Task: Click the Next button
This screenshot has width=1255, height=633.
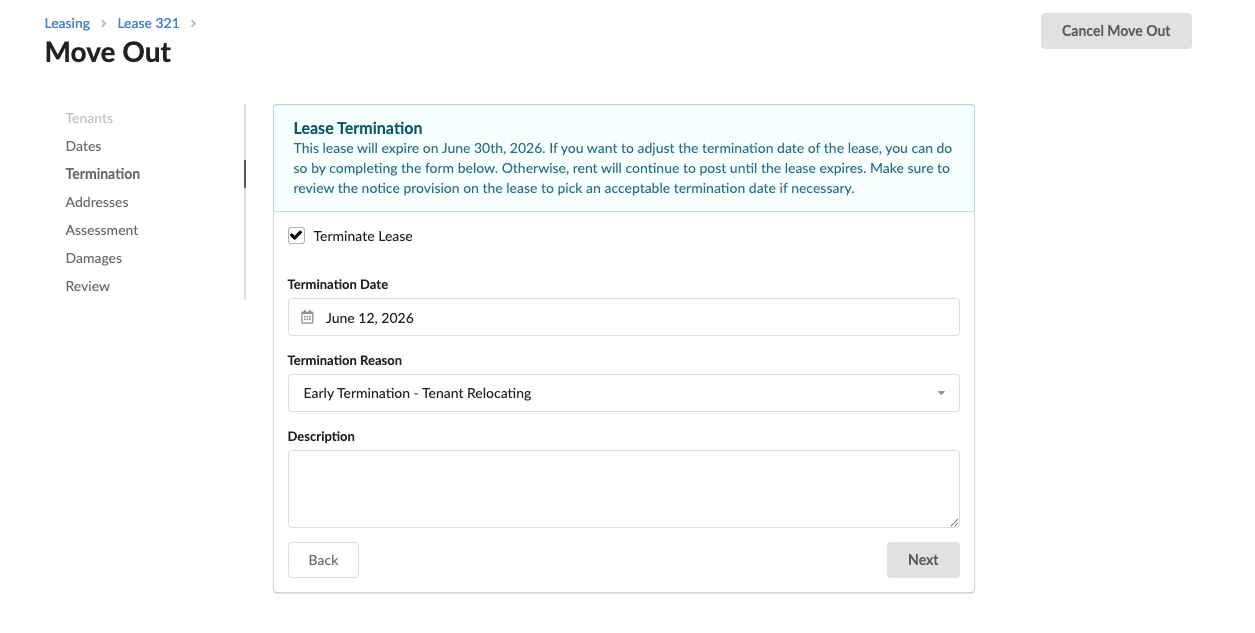Action: 923,560
